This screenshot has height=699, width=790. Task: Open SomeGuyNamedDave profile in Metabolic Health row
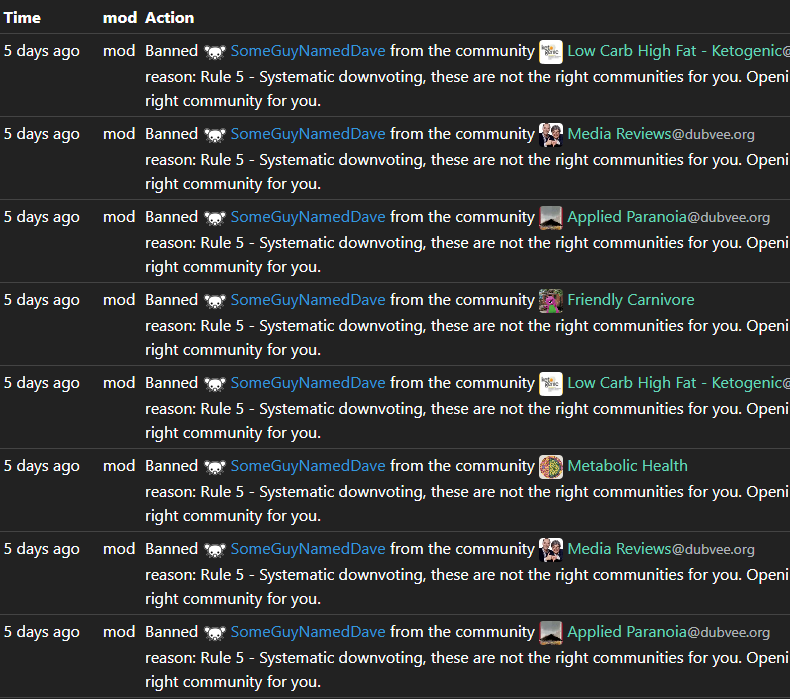[308, 466]
